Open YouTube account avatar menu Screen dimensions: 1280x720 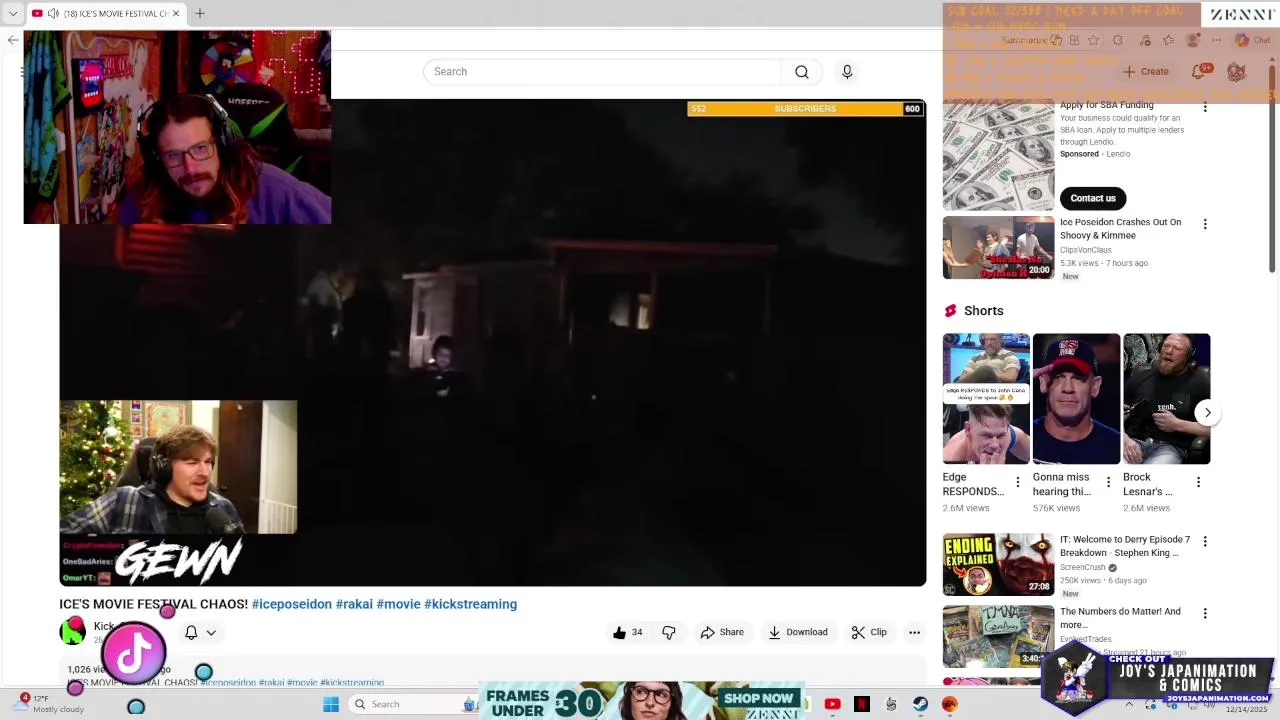[x=1236, y=72]
